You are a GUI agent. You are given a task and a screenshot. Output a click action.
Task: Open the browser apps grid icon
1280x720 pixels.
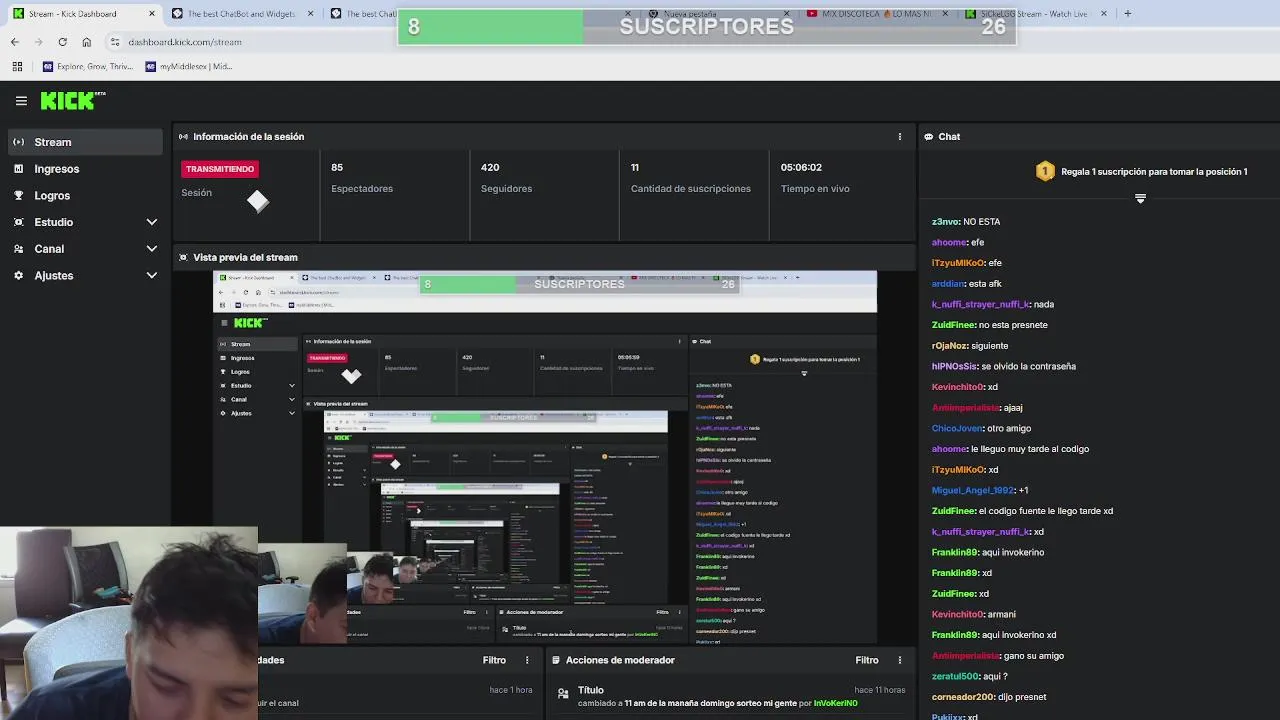coord(17,66)
